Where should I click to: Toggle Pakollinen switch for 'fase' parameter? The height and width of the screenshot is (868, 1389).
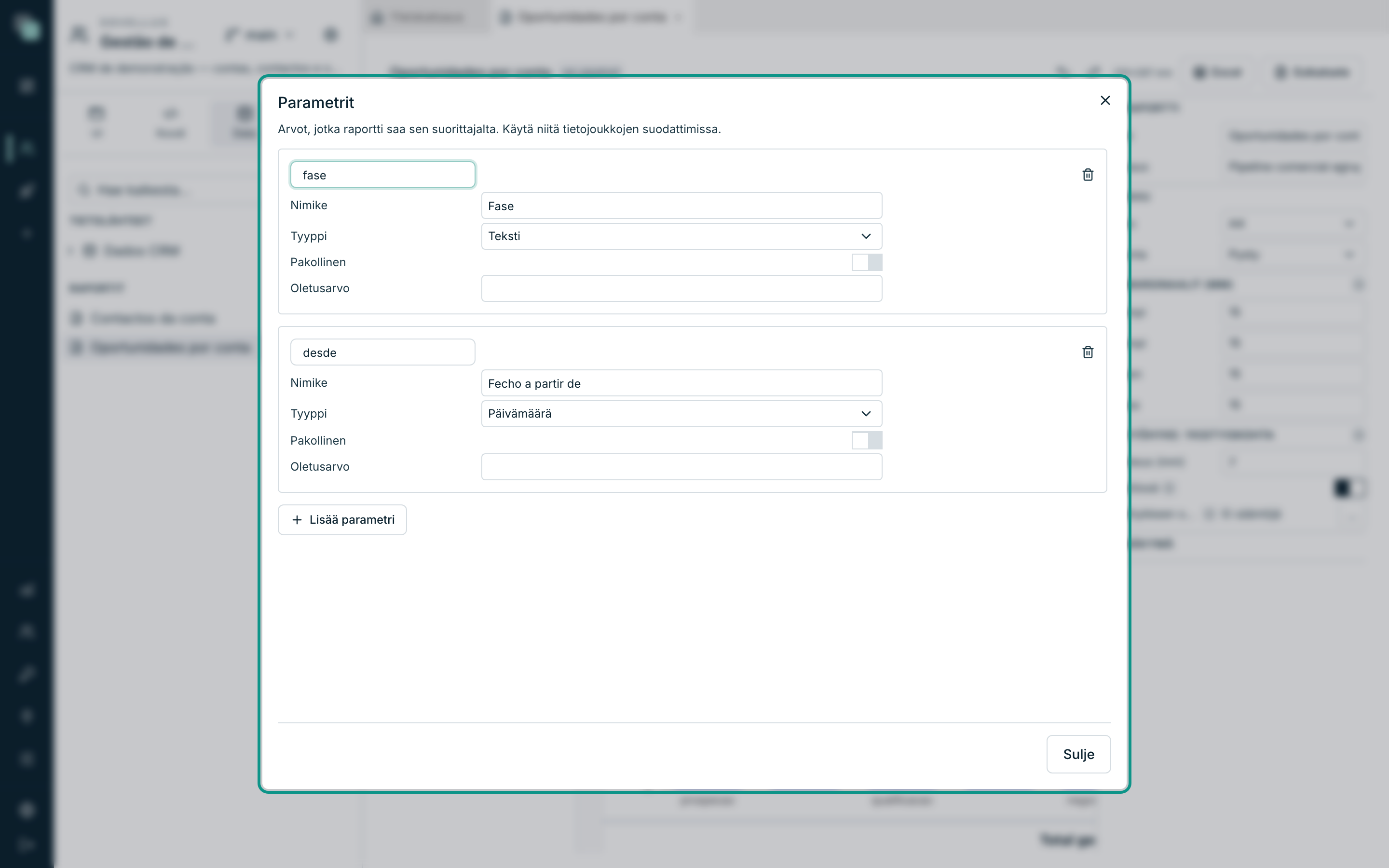[x=867, y=262]
